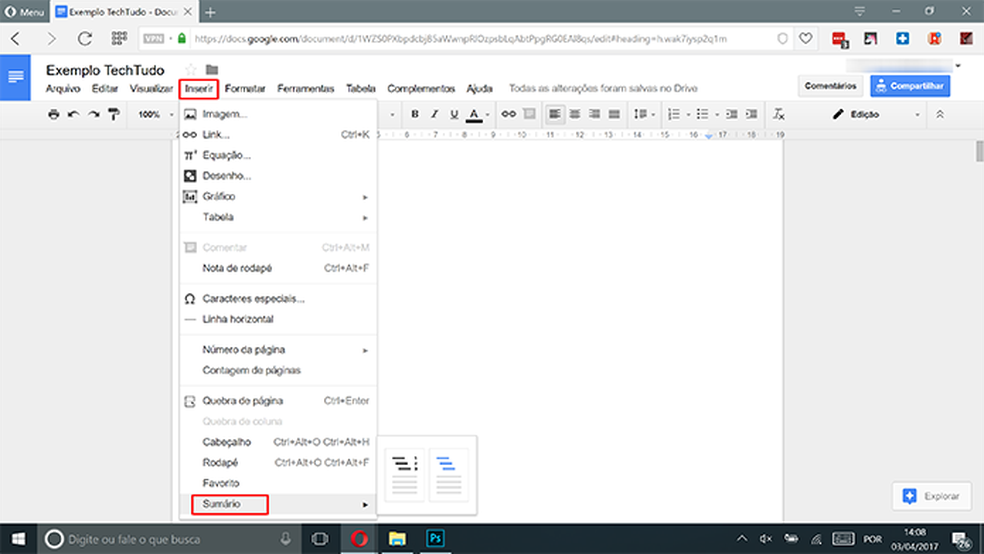Open the Visualizar menu
The image size is (984, 554).
point(151,88)
